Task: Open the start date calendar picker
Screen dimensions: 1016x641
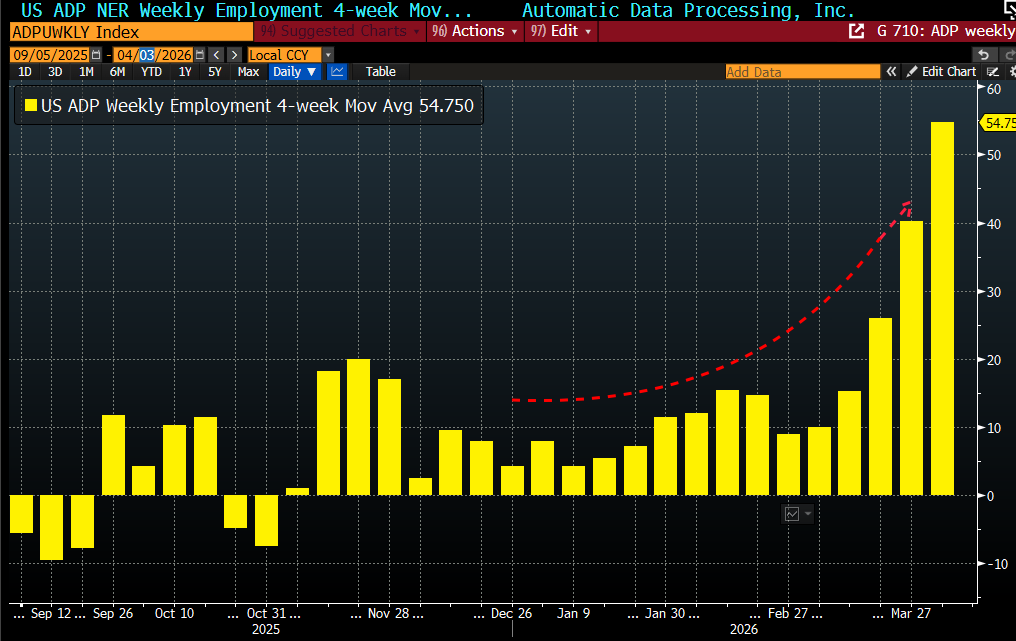Action: (96, 54)
